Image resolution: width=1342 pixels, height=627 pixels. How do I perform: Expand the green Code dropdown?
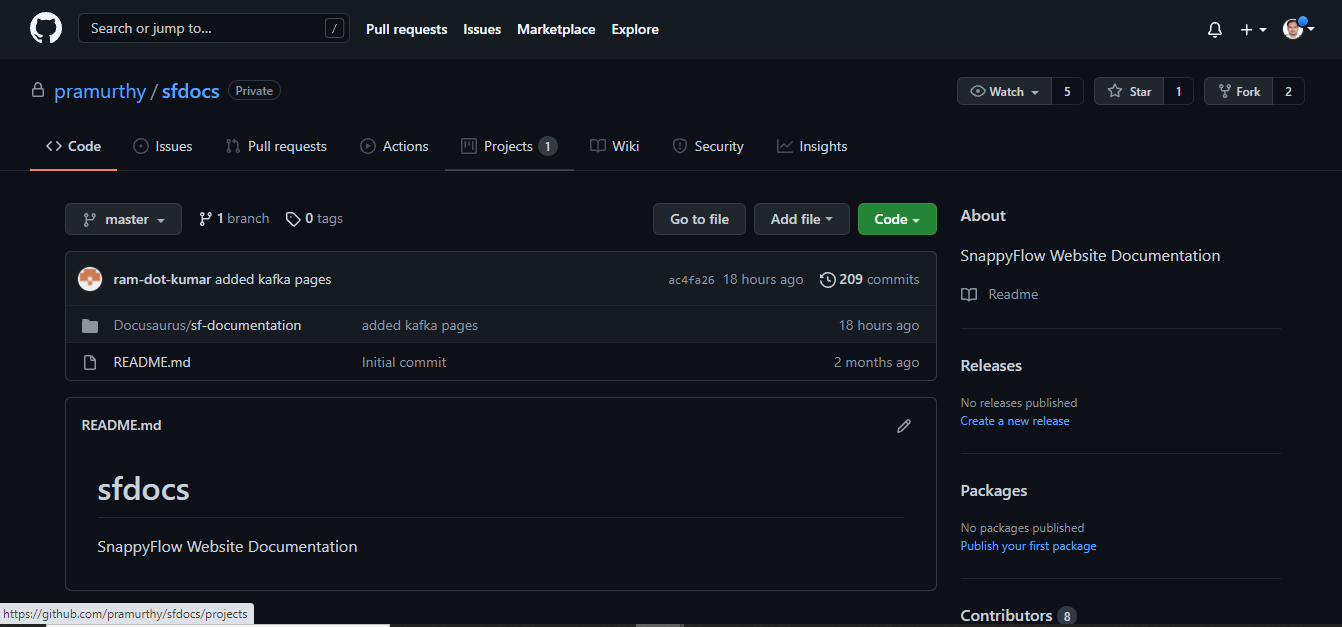coord(896,220)
